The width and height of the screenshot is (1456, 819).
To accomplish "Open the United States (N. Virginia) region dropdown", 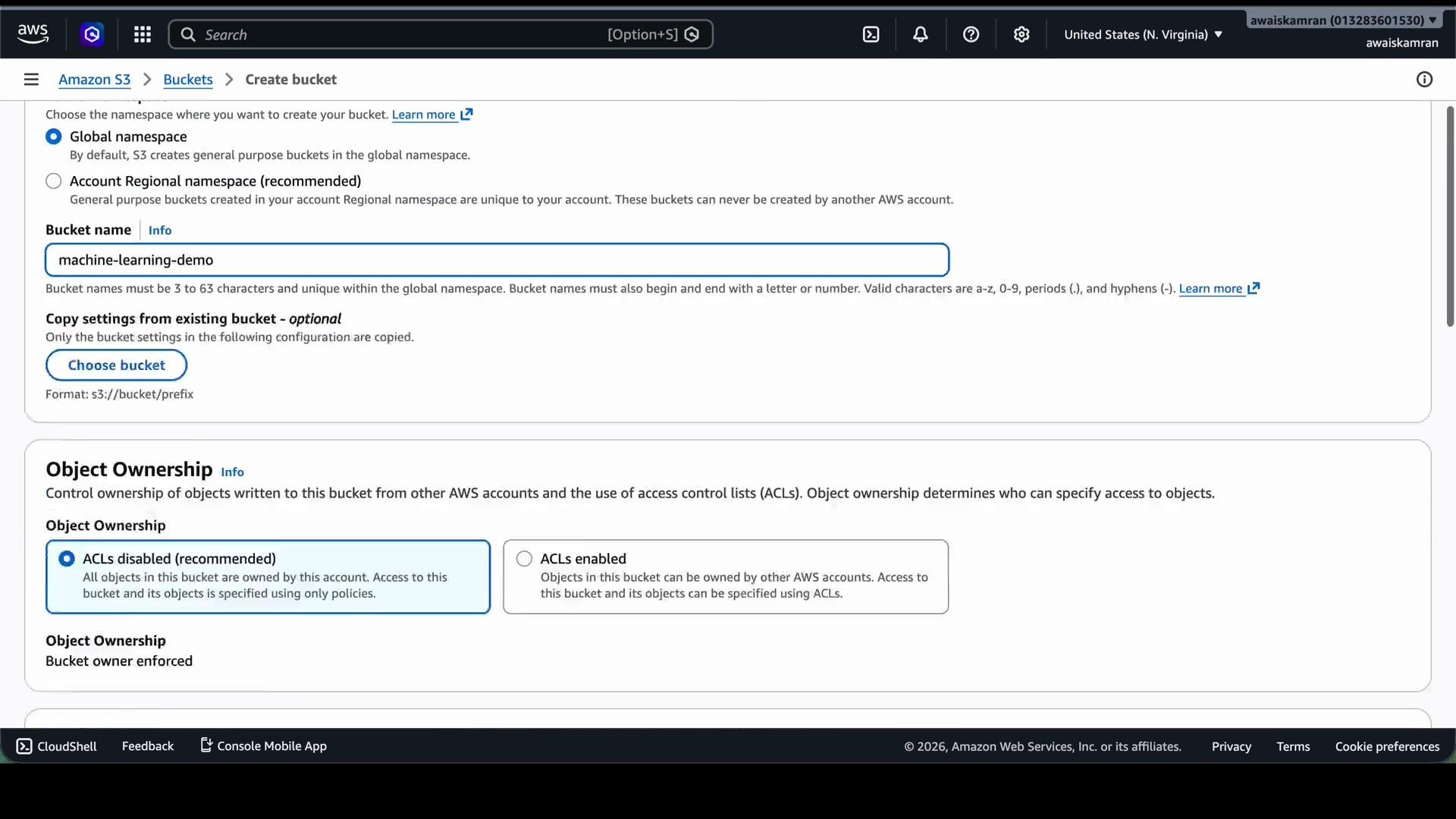I will (1143, 34).
